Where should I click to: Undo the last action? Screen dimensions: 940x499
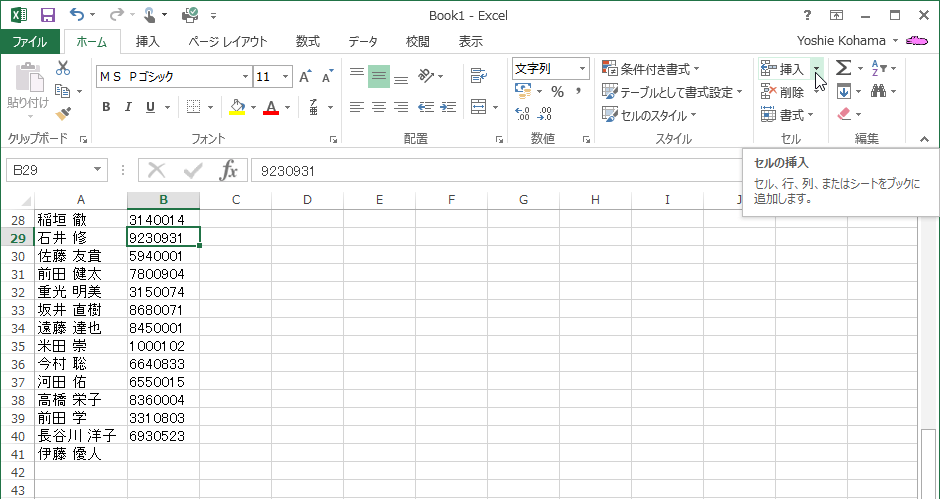pyautogui.click(x=77, y=14)
